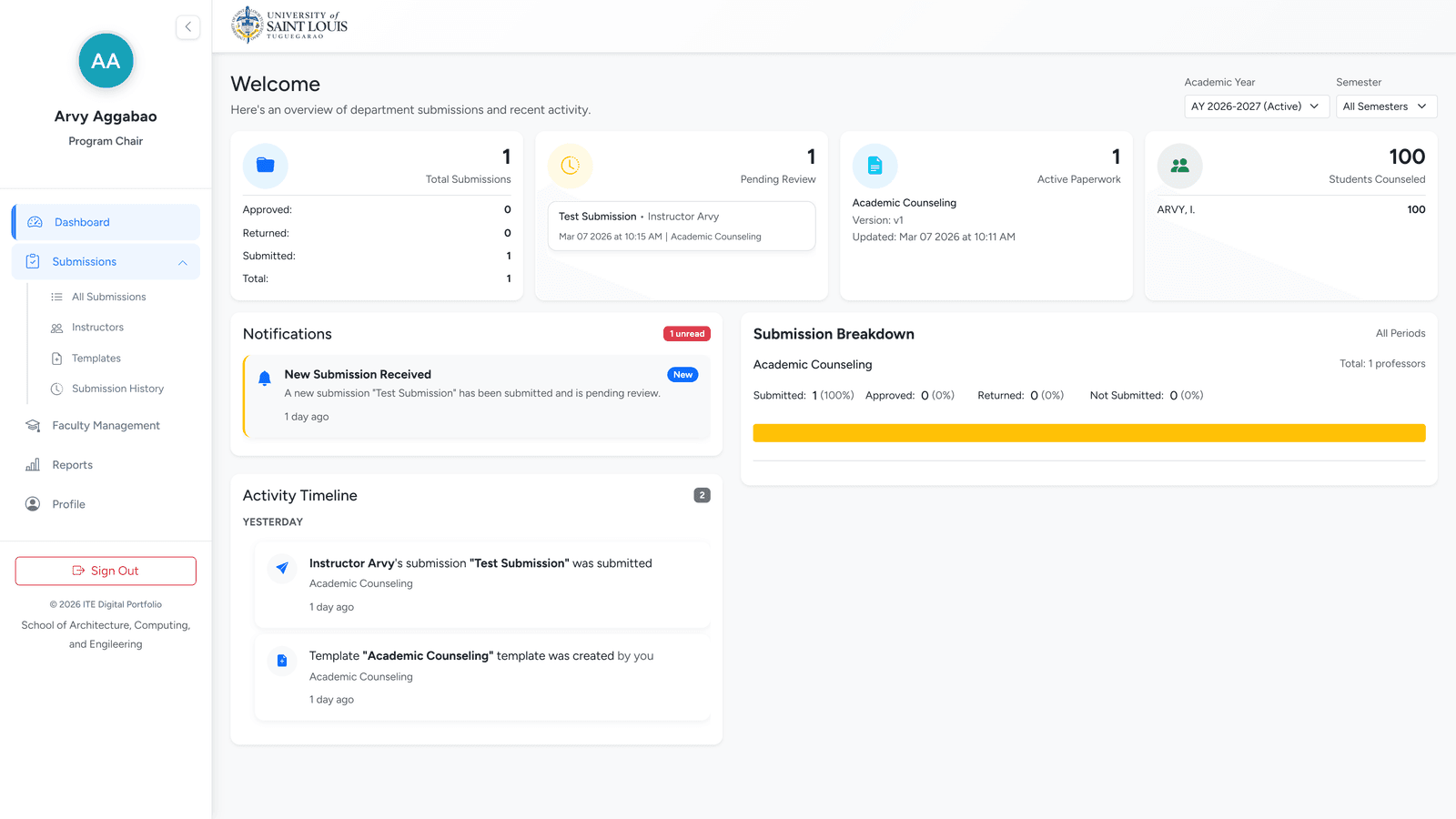Click the Reports bar chart icon

(33, 465)
